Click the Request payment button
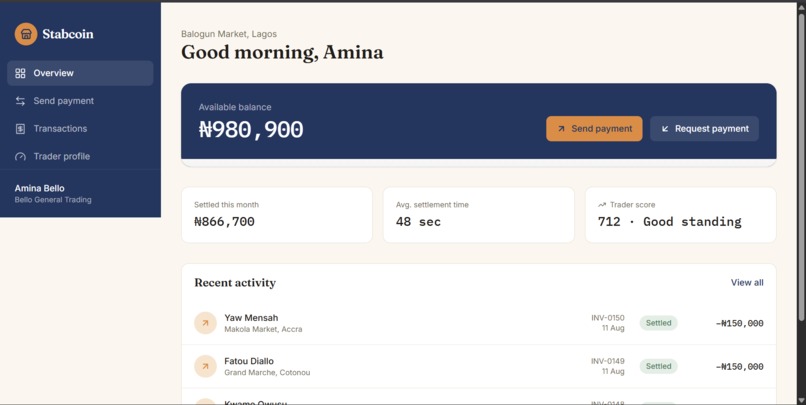 pyautogui.click(x=704, y=128)
